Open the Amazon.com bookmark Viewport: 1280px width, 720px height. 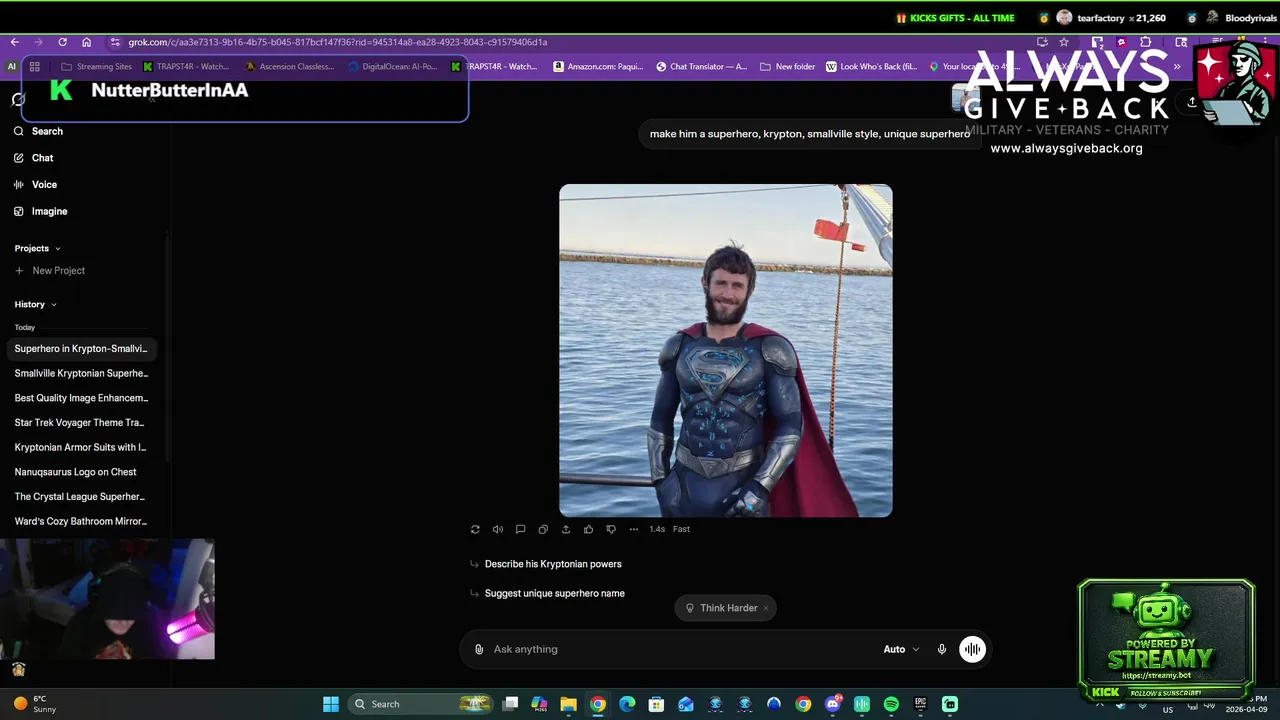point(598,67)
